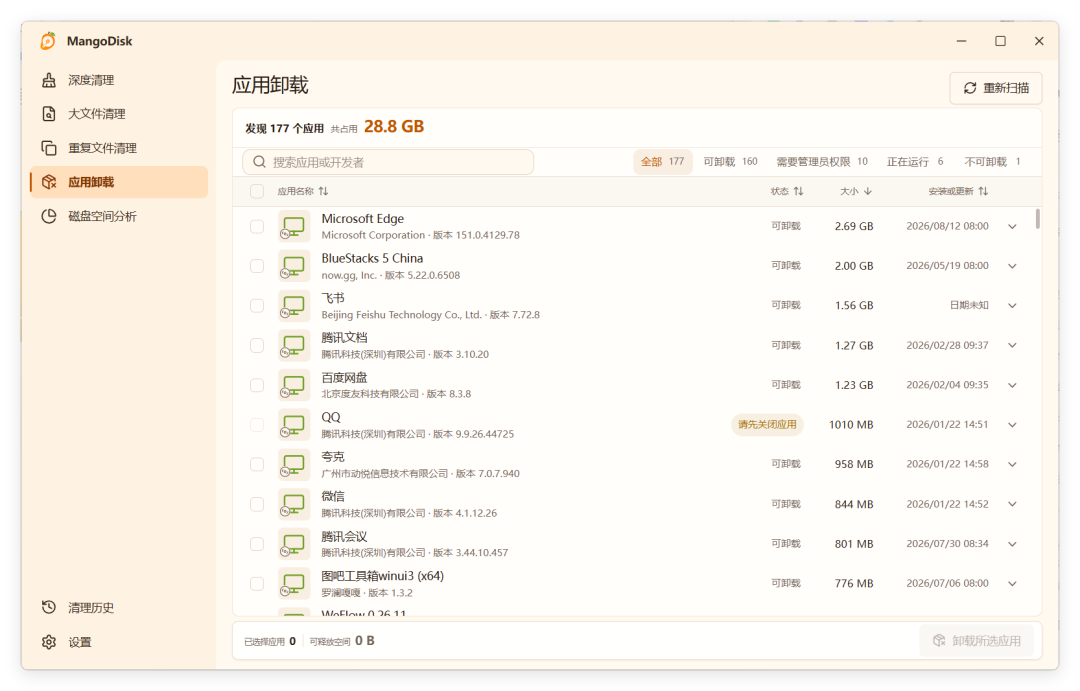
Task: Sort by 应用名称 arrows icon
Action: click(x=324, y=192)
